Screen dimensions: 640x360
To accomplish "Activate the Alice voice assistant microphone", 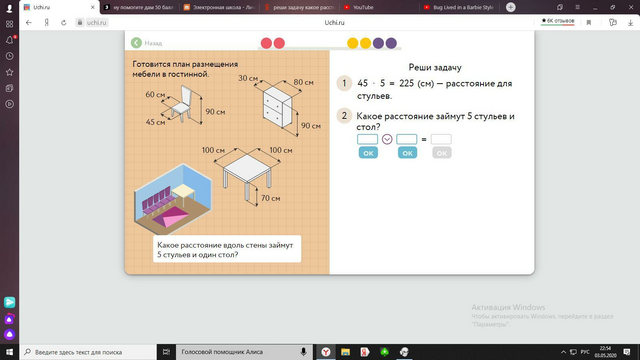I will point(303,352).
